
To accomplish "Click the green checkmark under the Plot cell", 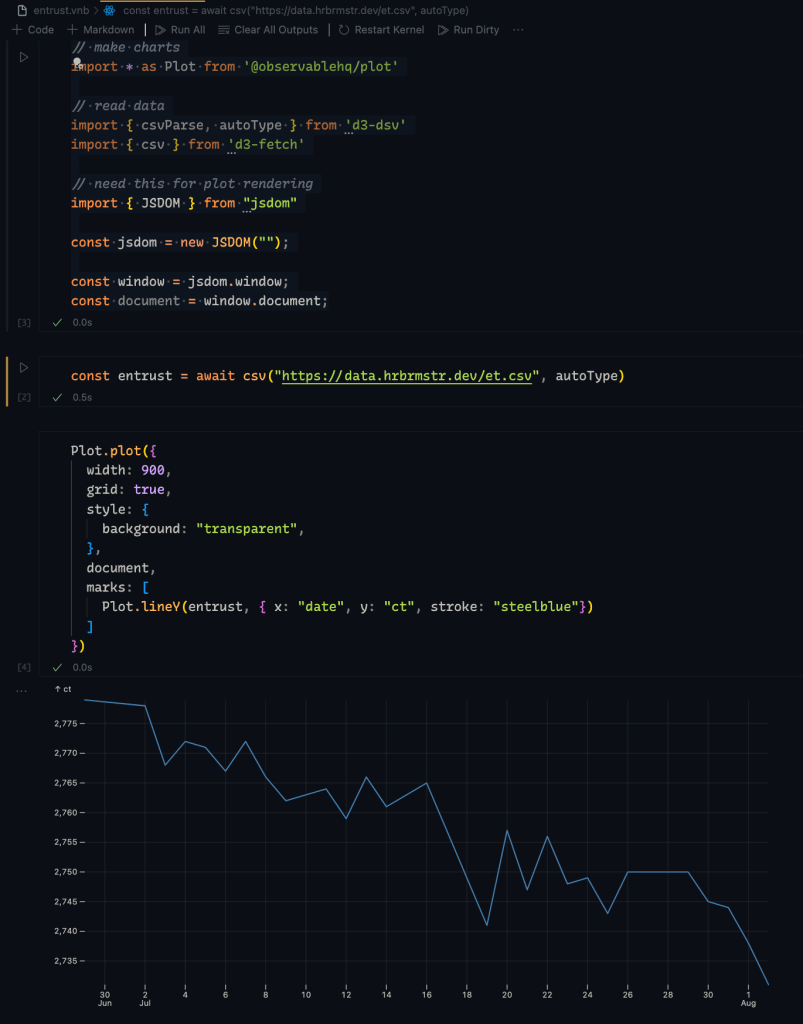I will [57, 667].
